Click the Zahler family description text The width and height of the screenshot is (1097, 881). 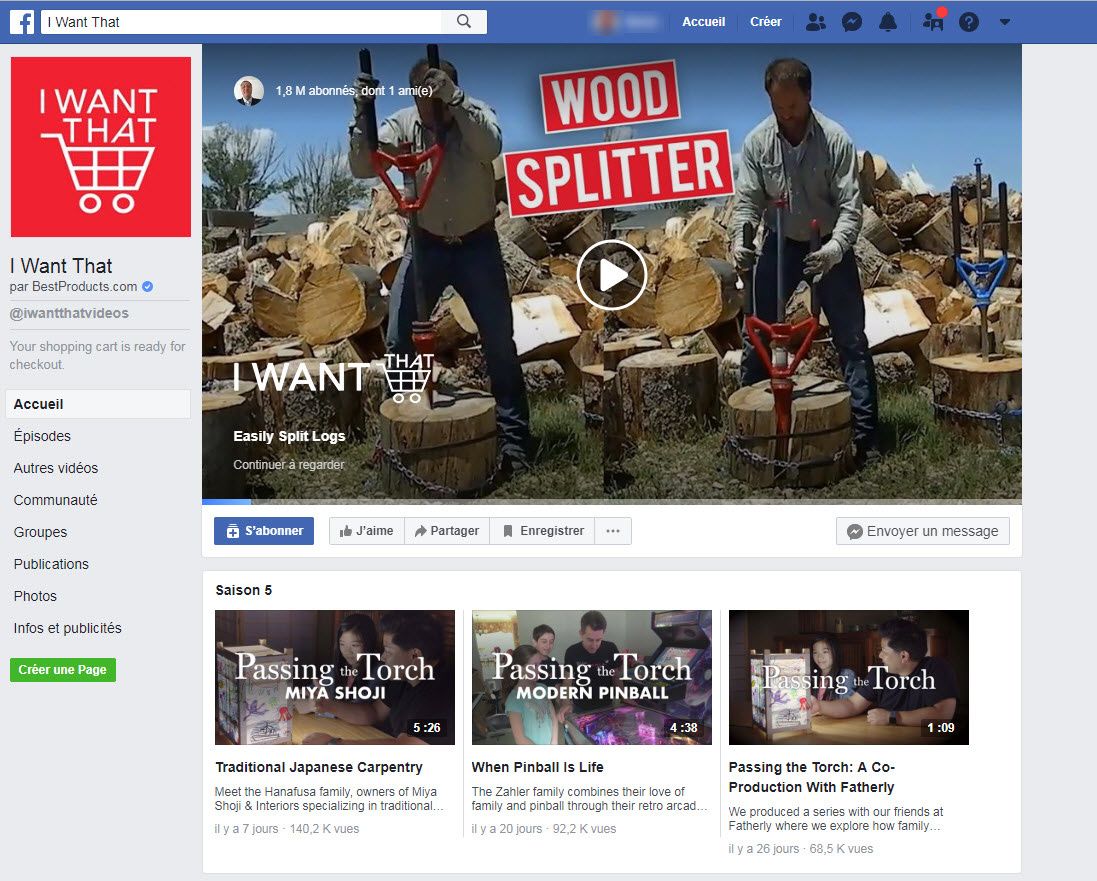(589, 798)
